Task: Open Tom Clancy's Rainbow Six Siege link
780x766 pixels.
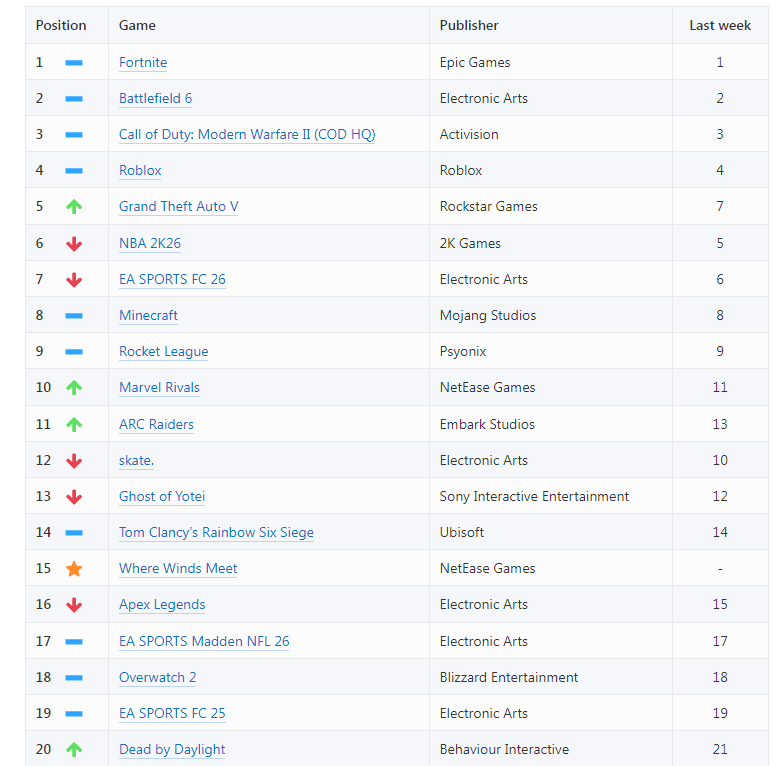Action: point(216,533)
